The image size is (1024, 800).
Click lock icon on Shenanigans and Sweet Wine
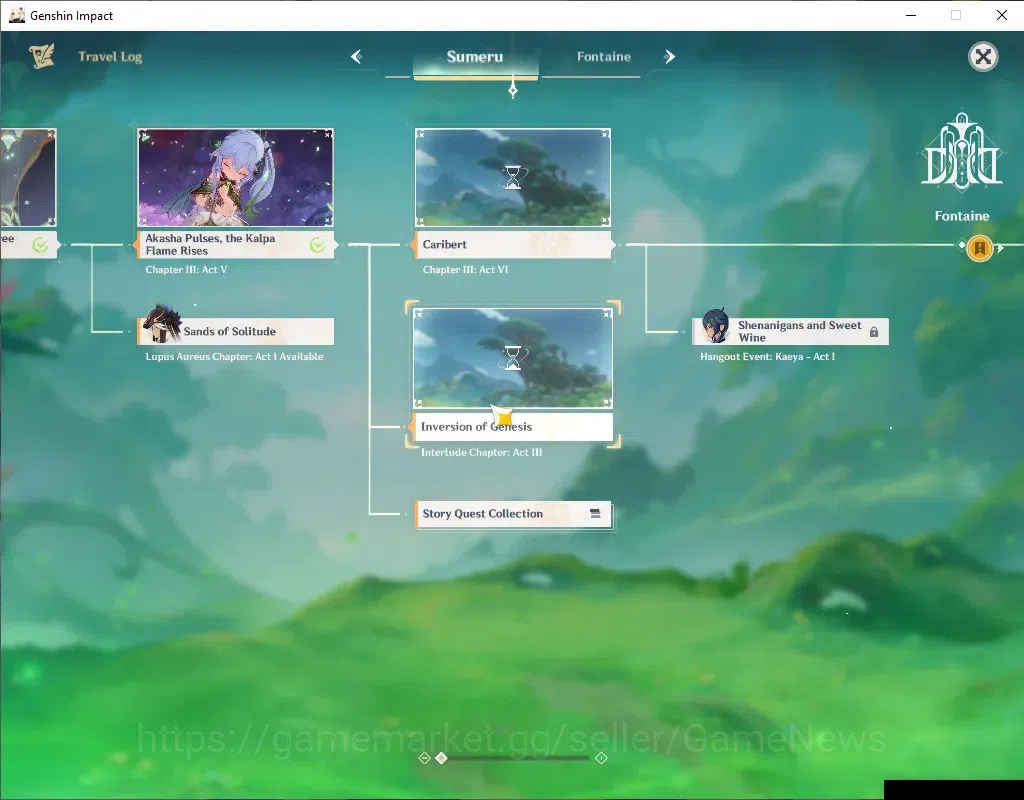(874, 332)
